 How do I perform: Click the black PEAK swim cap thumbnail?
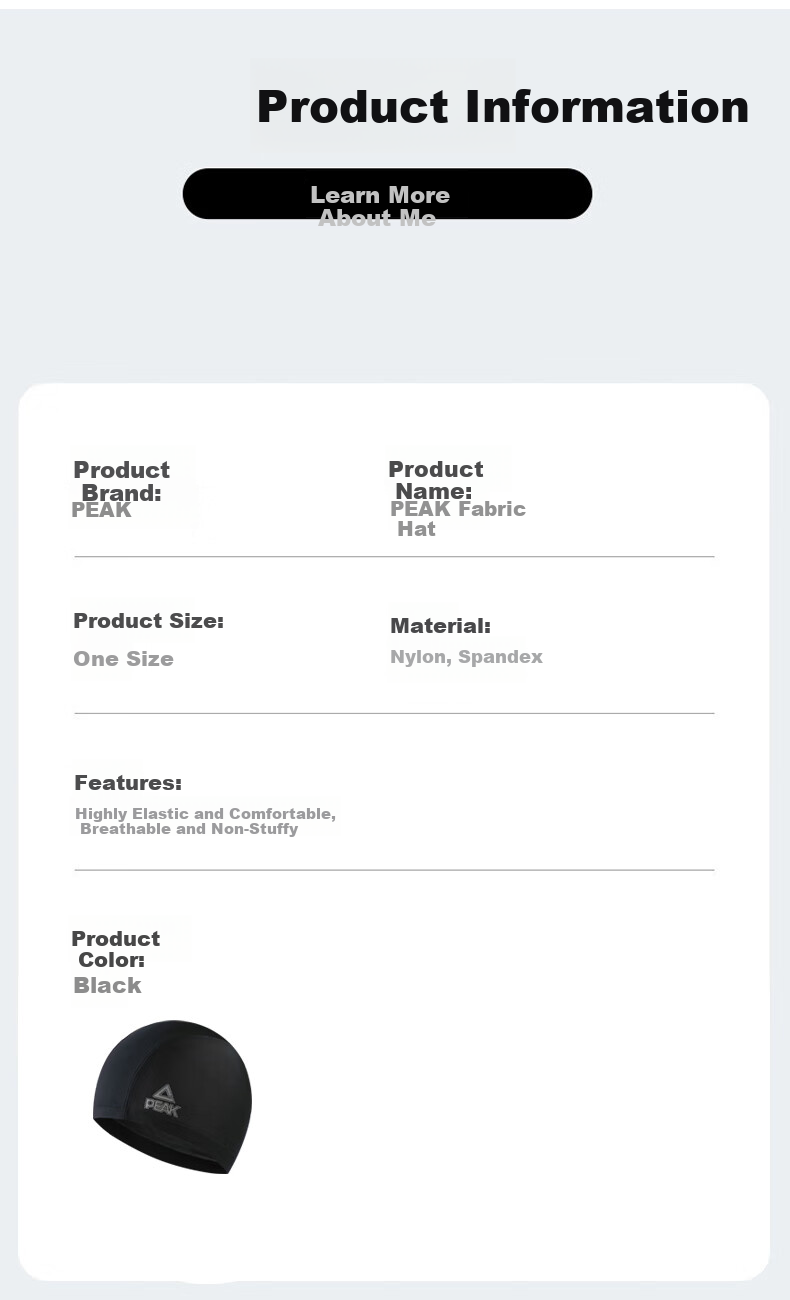172,1096
